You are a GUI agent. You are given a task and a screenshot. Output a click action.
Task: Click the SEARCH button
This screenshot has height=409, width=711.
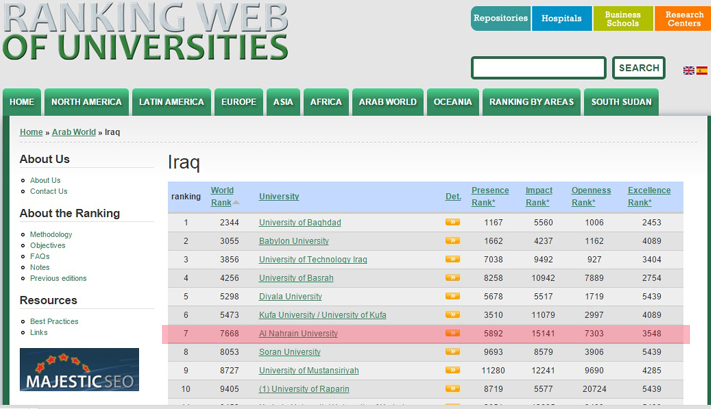pyautogui.click(x=639, y=68)
